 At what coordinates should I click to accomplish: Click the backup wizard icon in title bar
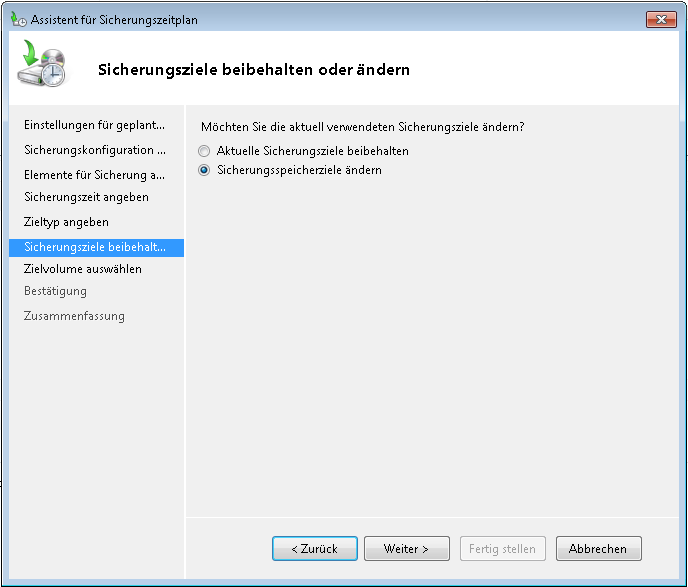click(x=18, y=18)
